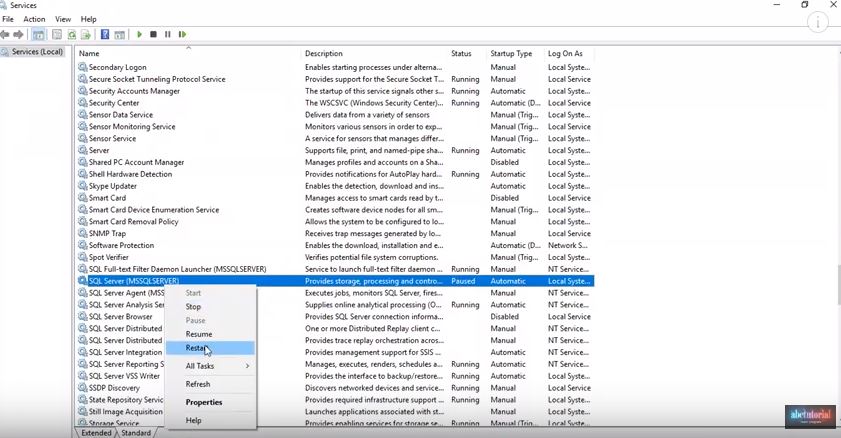Click the Pause Service toolbar button
Screen dimensions: 841x438
(x=167, y=34)
